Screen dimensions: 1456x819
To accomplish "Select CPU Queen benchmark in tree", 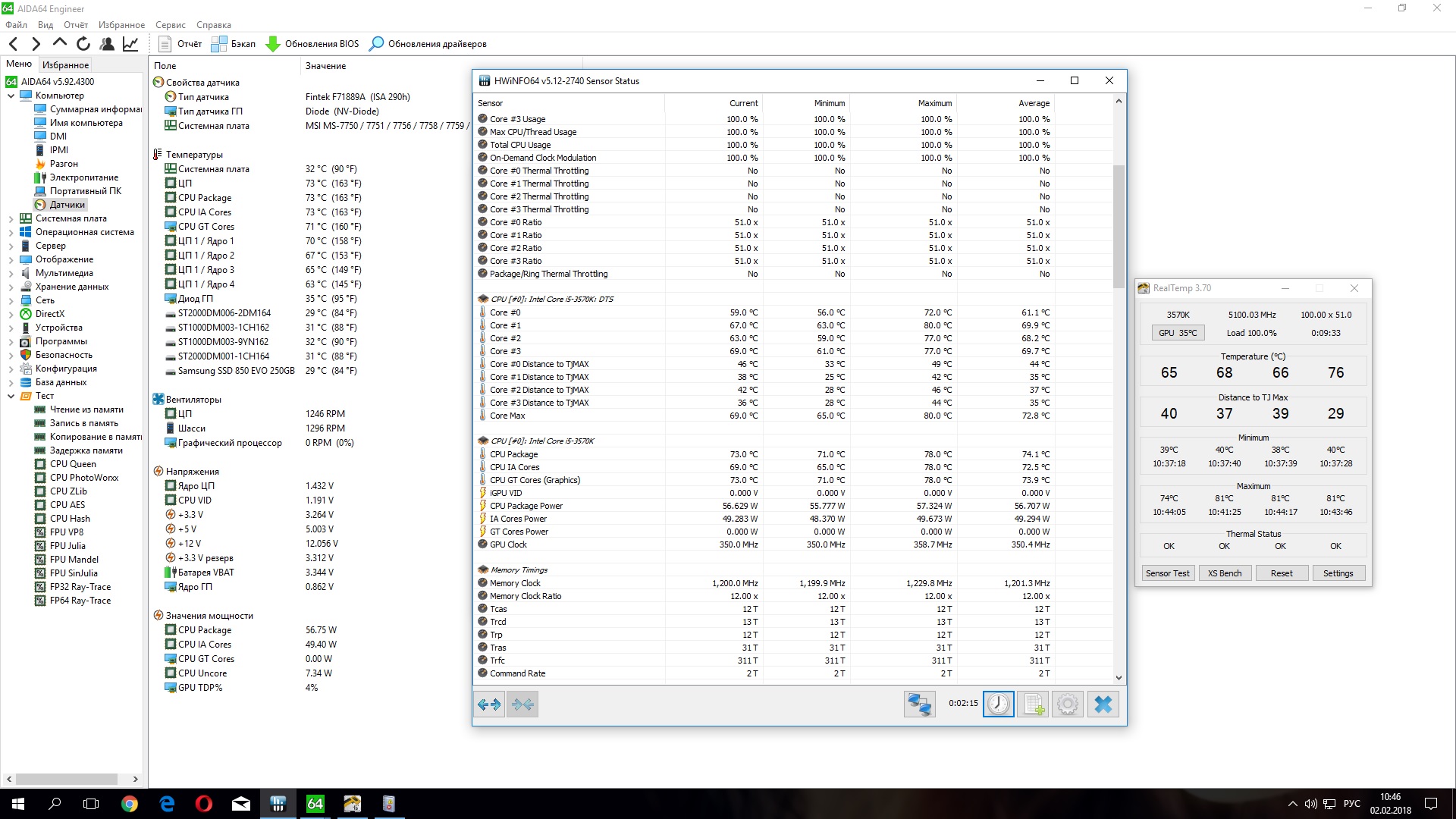I will [x=73, y=464].
